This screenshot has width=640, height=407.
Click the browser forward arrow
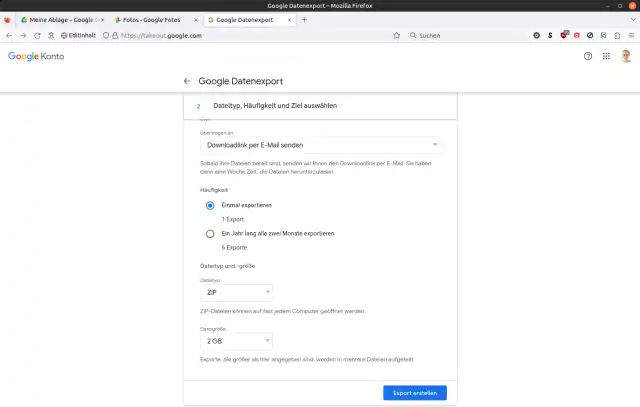(23, 36)
